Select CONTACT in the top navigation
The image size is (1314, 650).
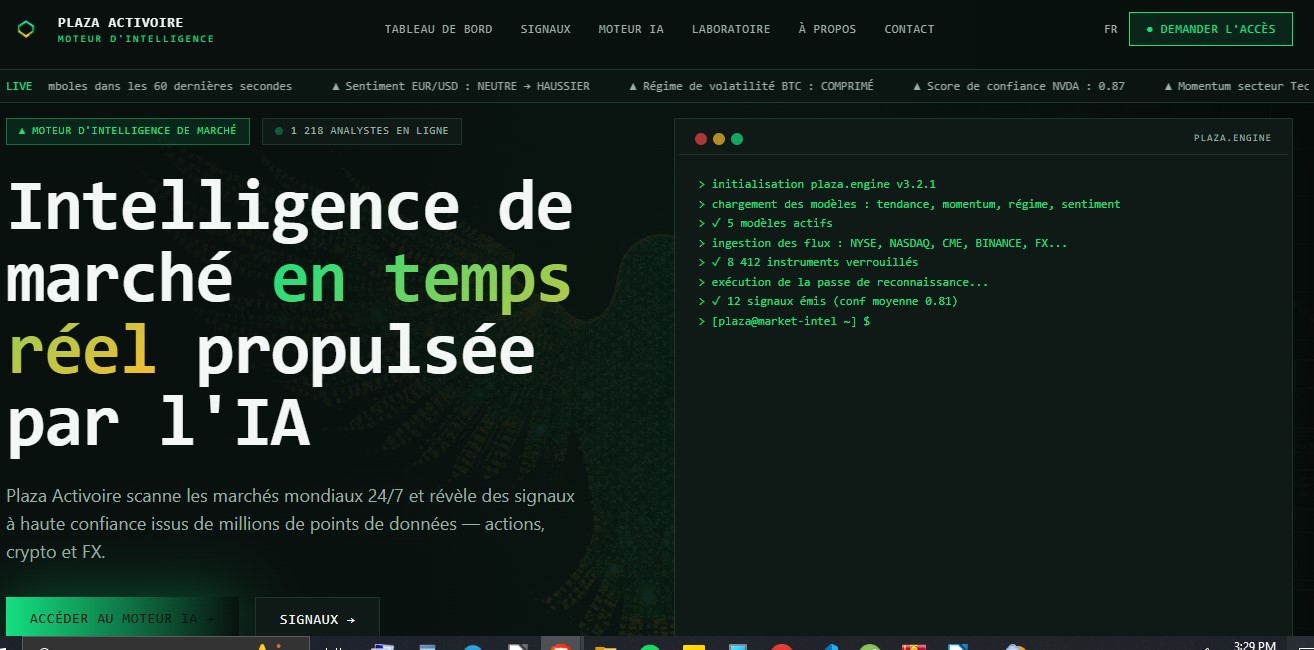pyautogui.click(x=909, y=29)
